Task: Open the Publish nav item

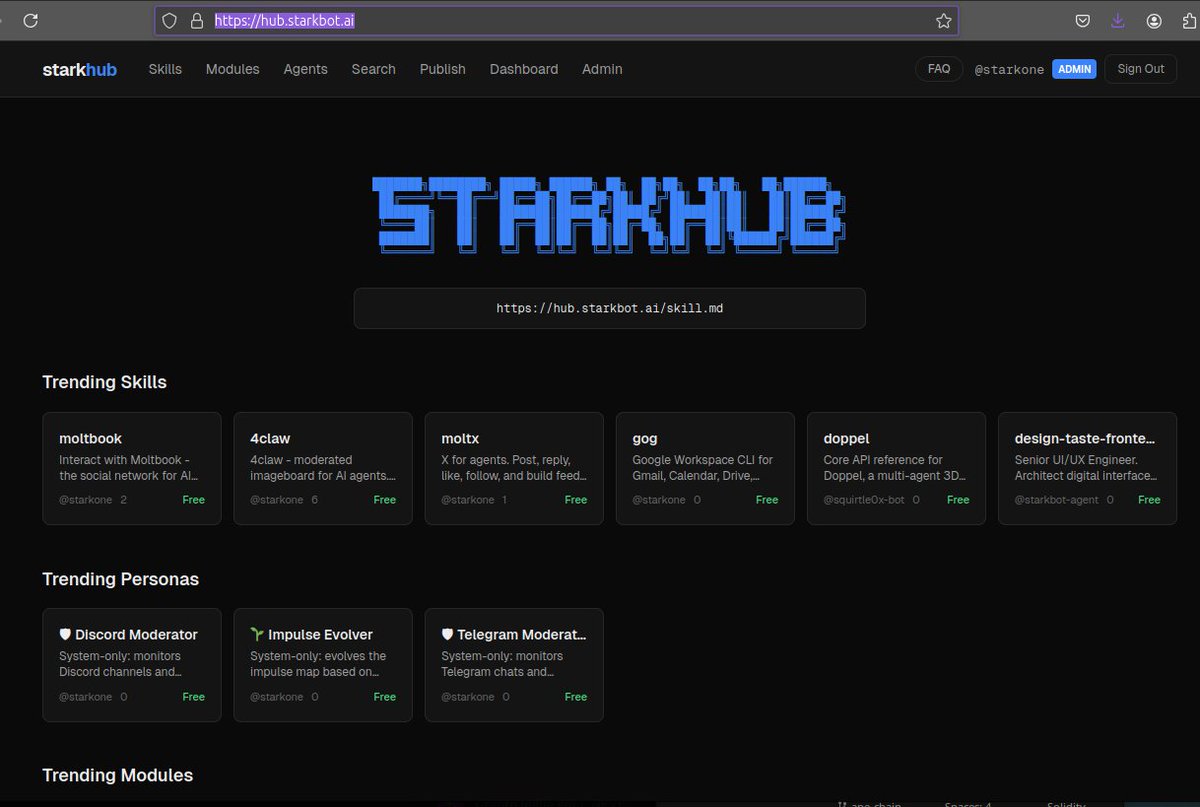Action: (x=443, y=69)
